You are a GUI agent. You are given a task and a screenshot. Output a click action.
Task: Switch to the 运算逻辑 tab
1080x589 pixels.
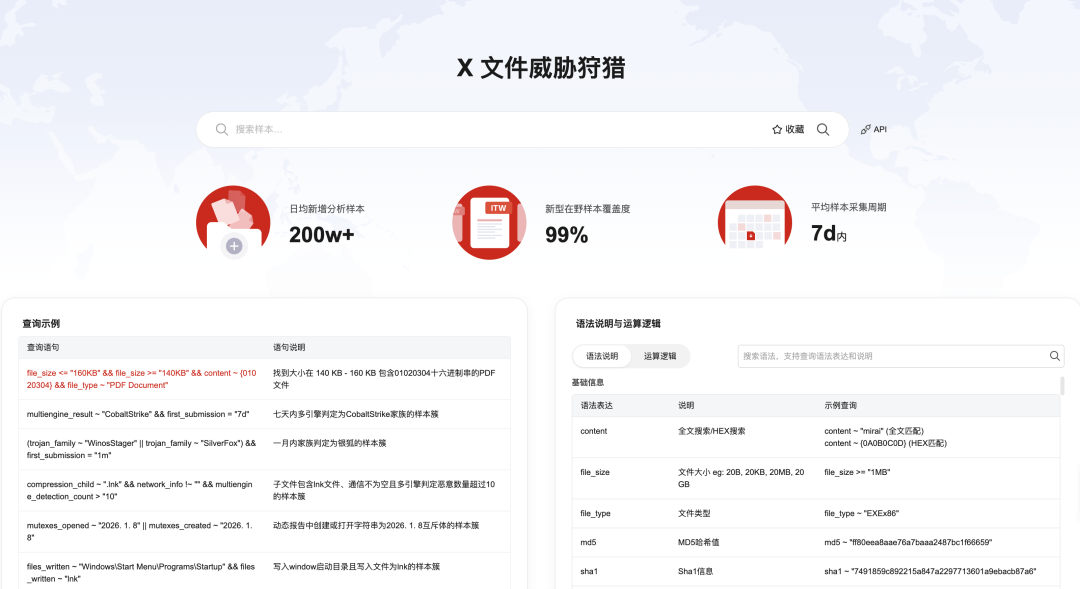[660, 356]
